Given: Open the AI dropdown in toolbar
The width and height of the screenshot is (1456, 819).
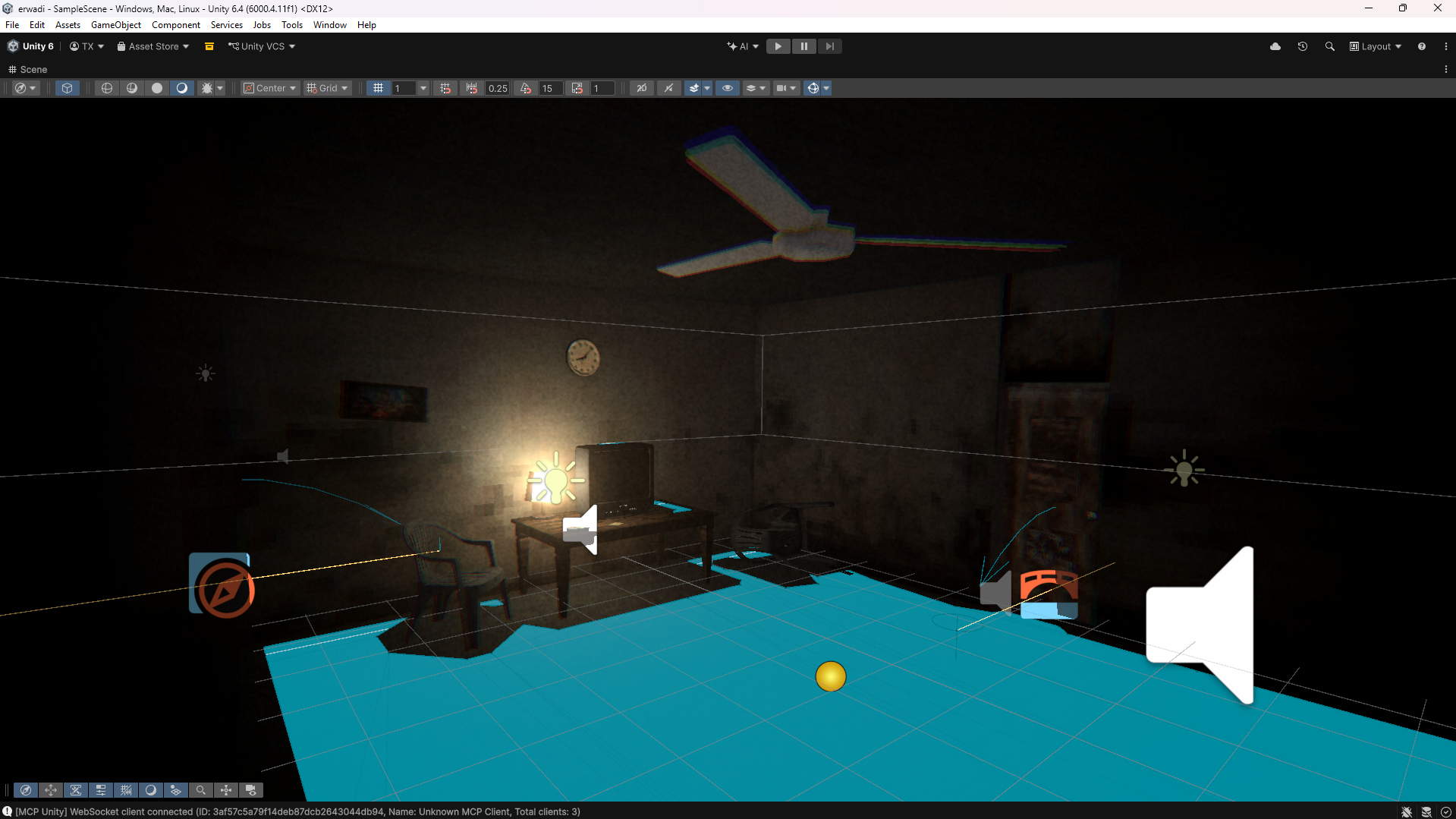Looking at the screenshot, I should [743, 46].
